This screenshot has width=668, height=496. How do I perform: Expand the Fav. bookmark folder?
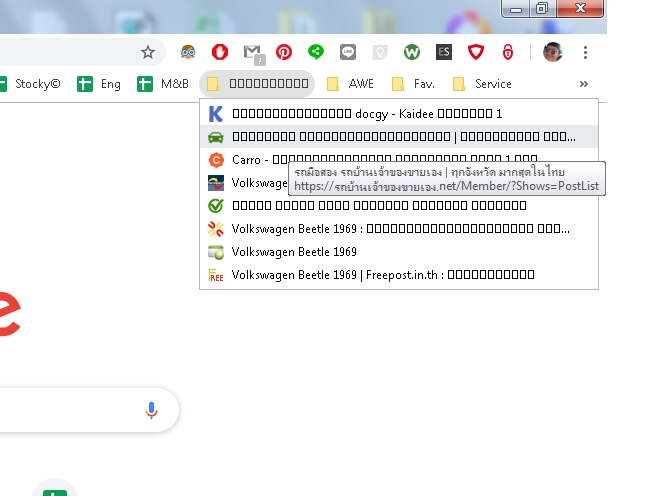(x=413, y=84)
